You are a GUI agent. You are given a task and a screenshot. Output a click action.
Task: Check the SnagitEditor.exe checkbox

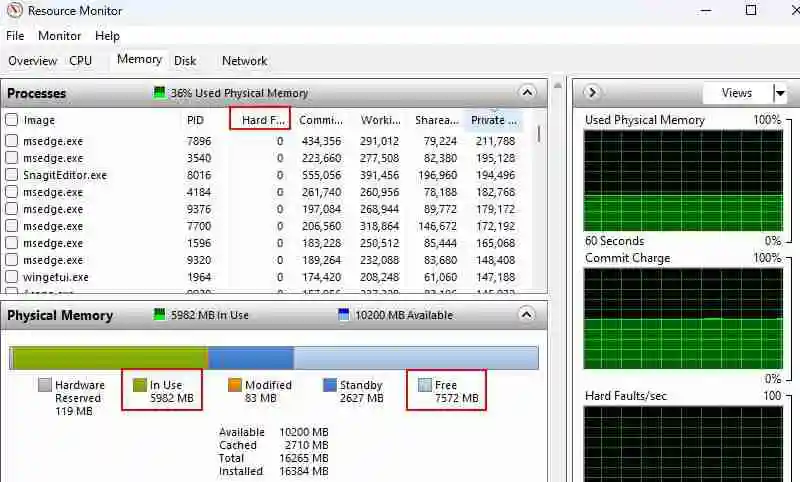(11, 175)
